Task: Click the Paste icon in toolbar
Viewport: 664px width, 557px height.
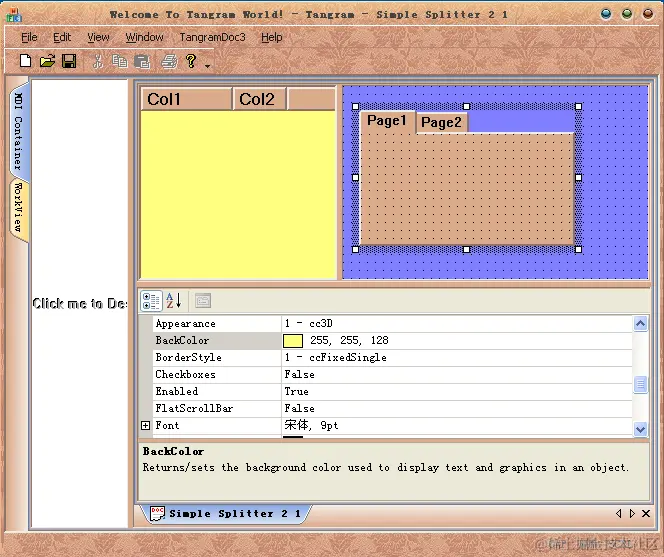Action: point(142,62)
